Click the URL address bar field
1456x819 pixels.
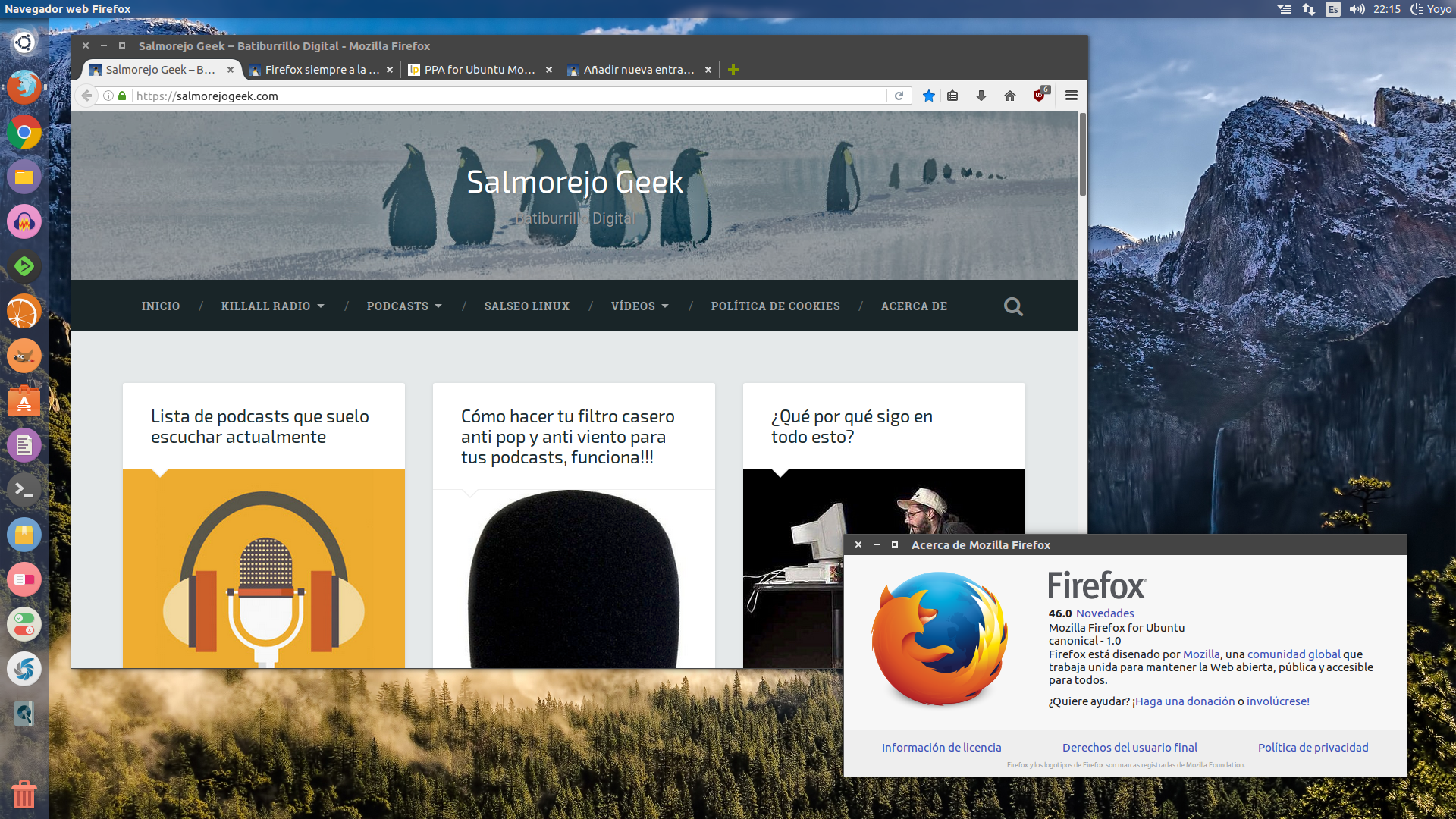[508, 96]
